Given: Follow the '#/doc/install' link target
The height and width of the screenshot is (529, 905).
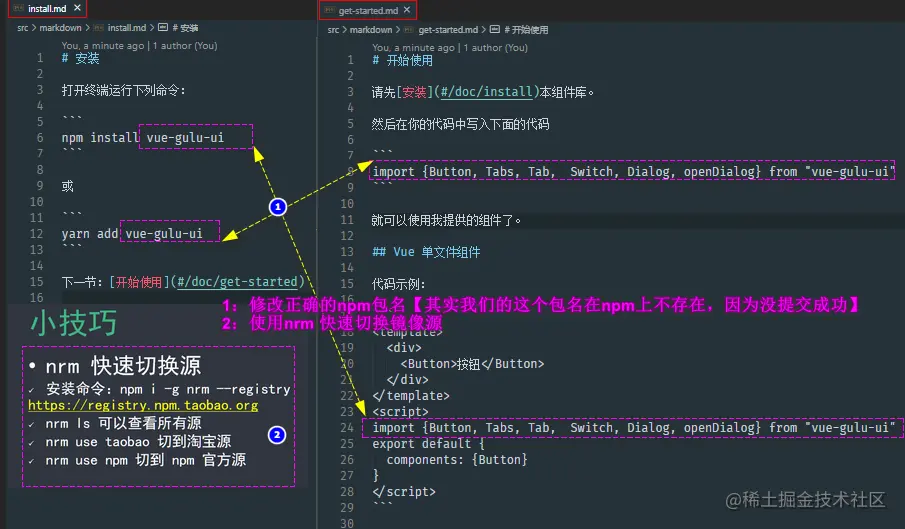Looking at the screenshot, I should click(x=487, y=92).
